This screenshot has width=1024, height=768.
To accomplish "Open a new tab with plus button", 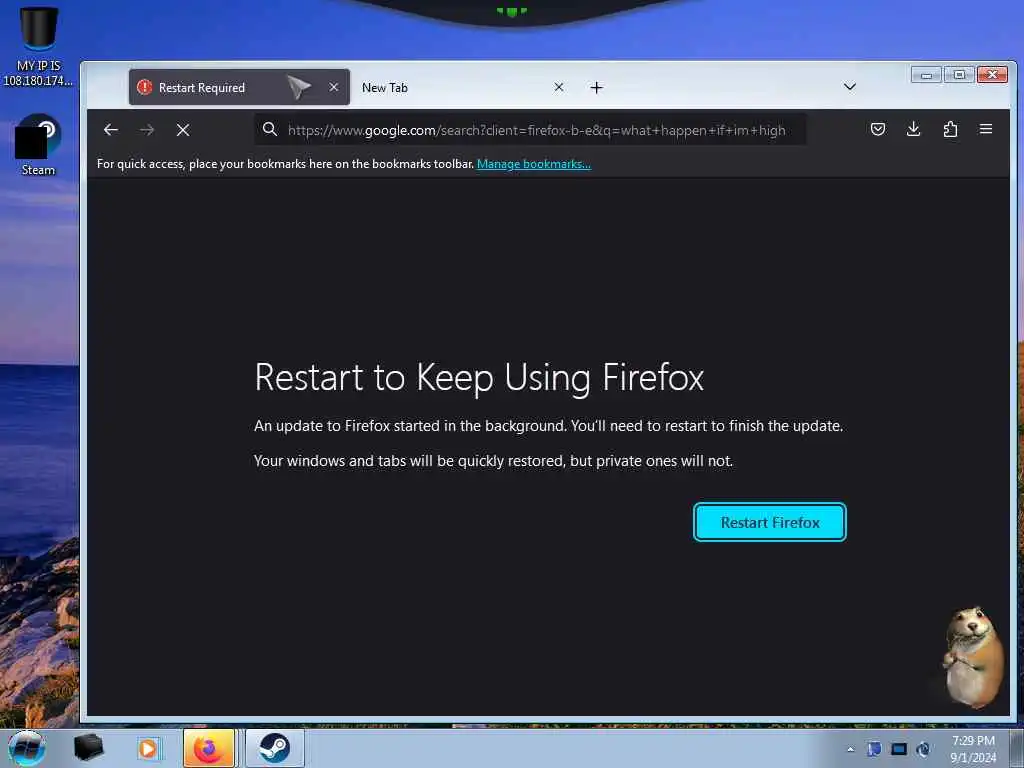I will 596,88.
